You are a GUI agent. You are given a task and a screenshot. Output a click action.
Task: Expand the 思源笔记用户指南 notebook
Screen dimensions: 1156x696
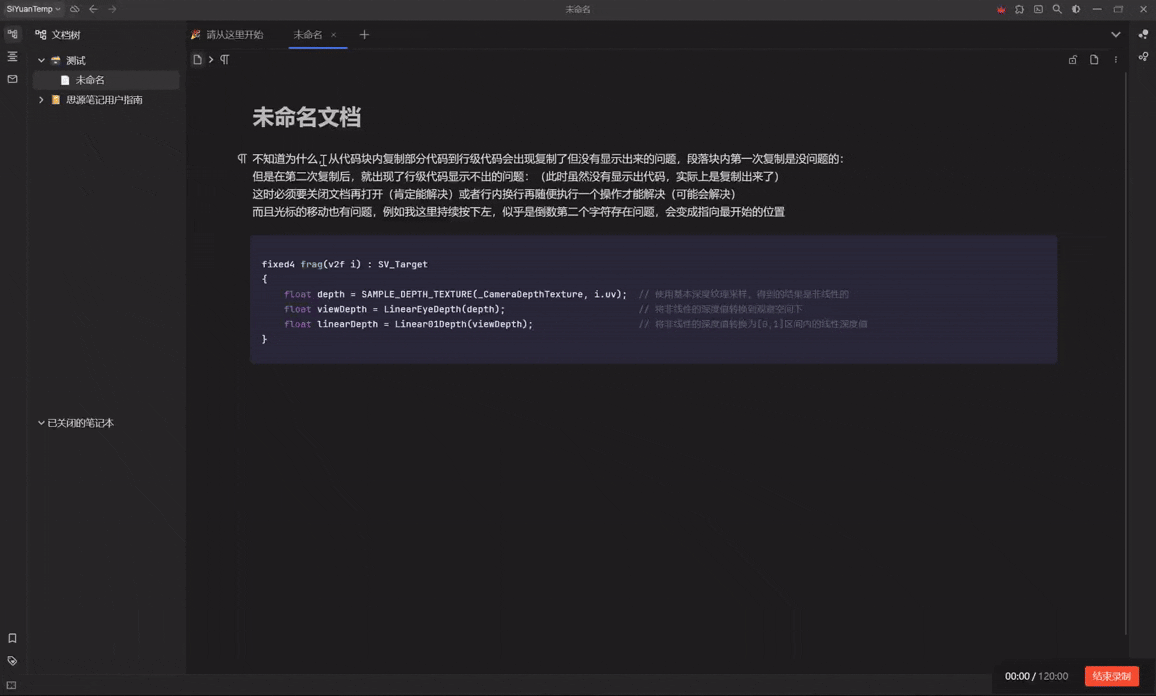pyautogui.click(x=41, y=99)
